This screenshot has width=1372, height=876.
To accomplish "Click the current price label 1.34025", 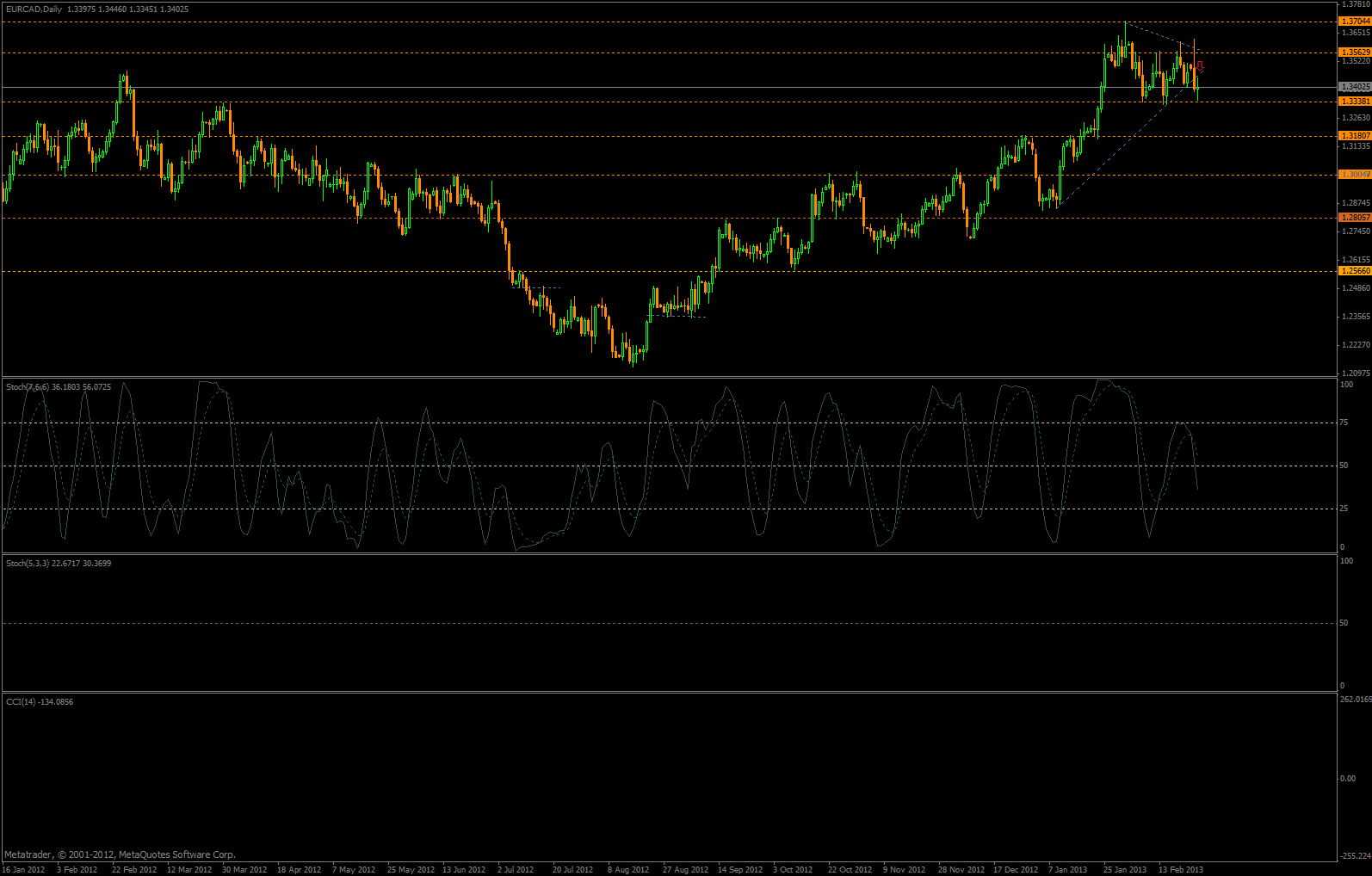I will pos(1355,87).
